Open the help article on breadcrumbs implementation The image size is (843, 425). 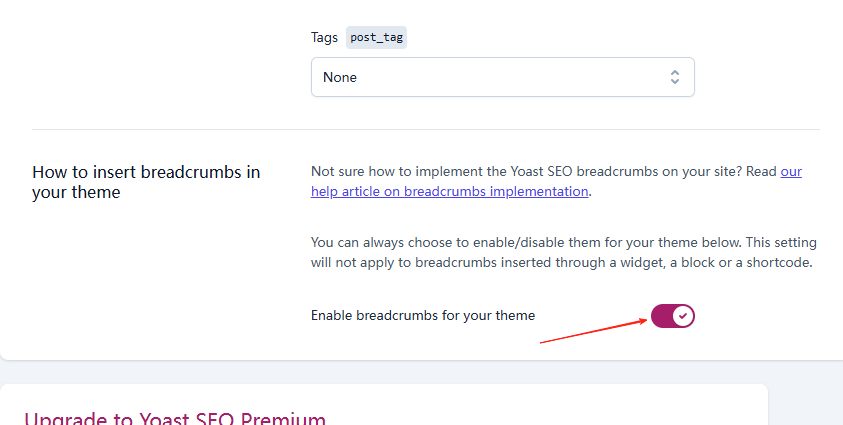(450, 191)
